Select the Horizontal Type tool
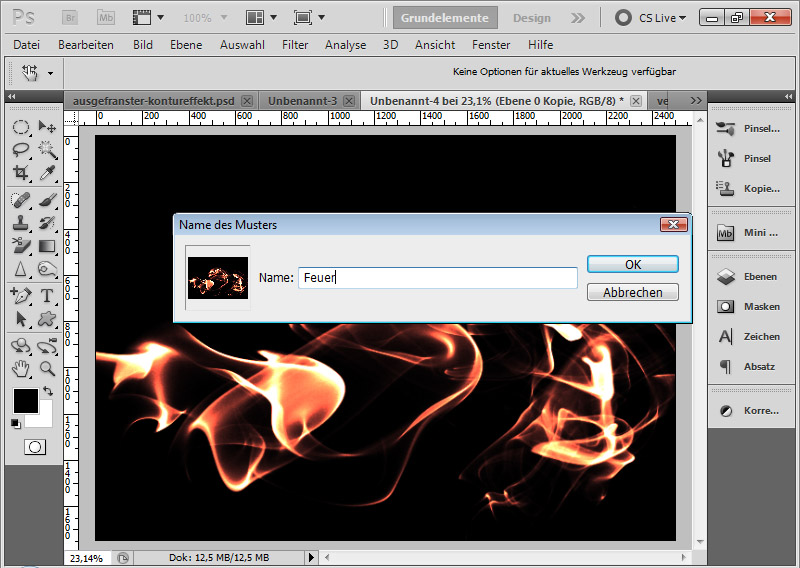Image resolution: width=800 pixels, height=568 pixels. (x=46, y=296)
